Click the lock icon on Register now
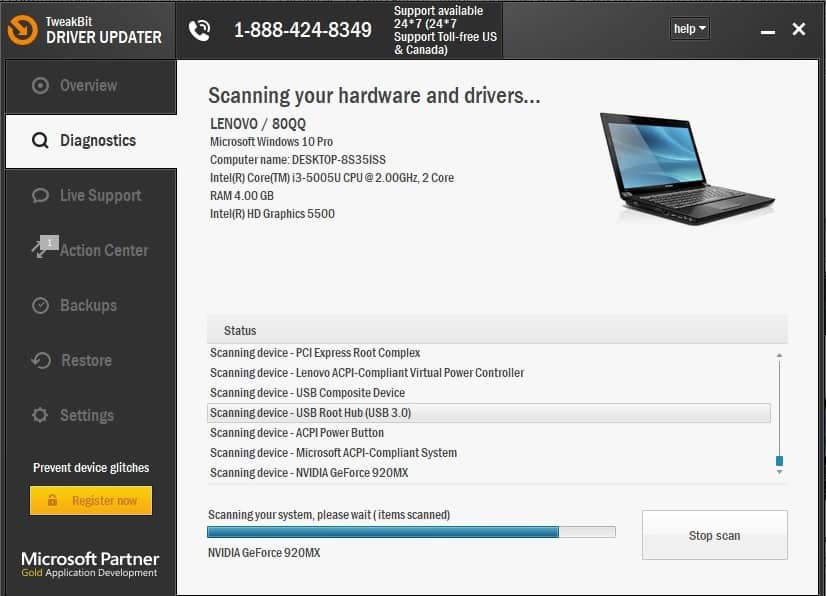Viewport: 826px width, 596px height. click(52, 500)
